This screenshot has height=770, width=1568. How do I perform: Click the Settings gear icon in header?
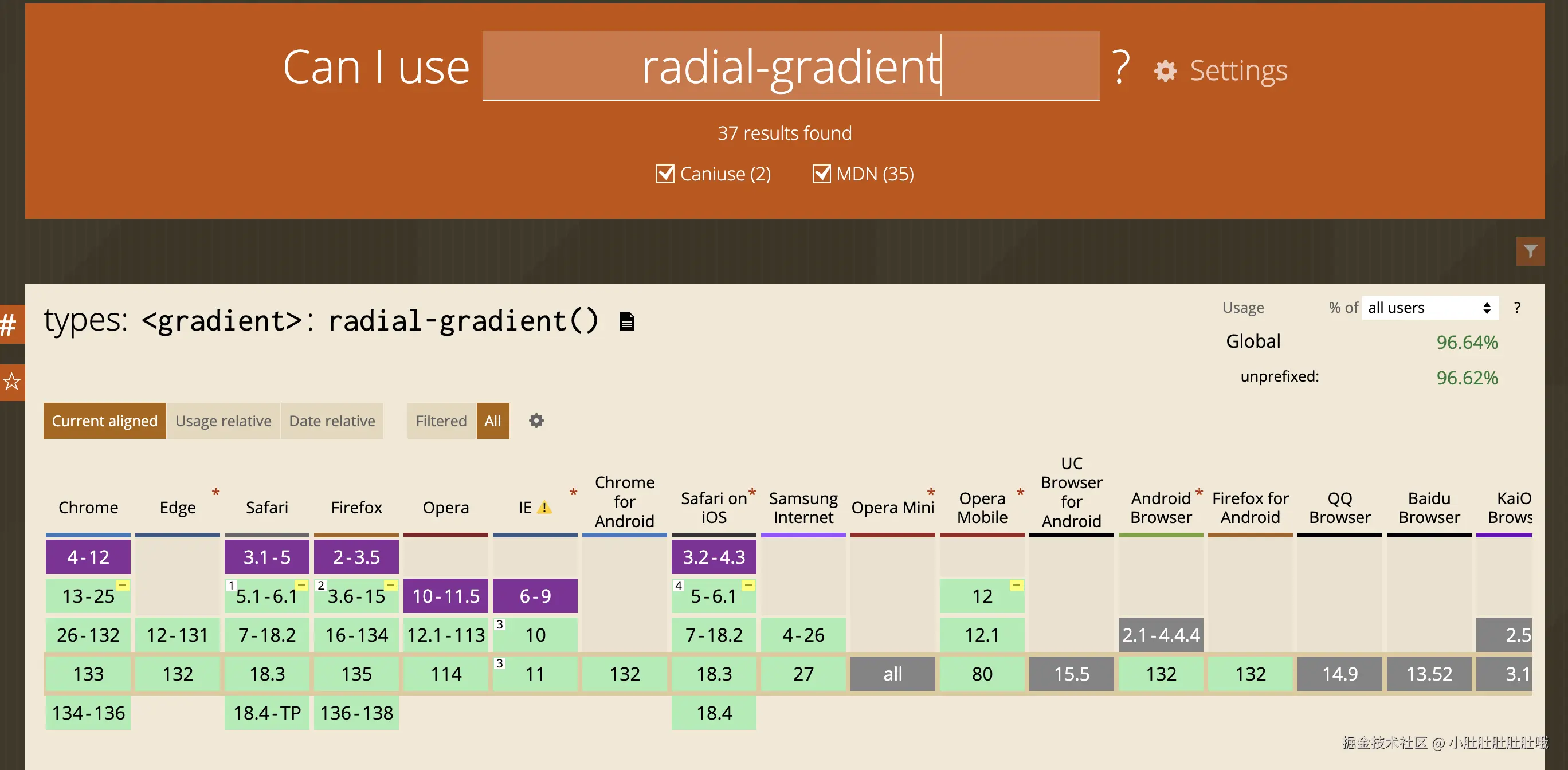(1165, 71)
